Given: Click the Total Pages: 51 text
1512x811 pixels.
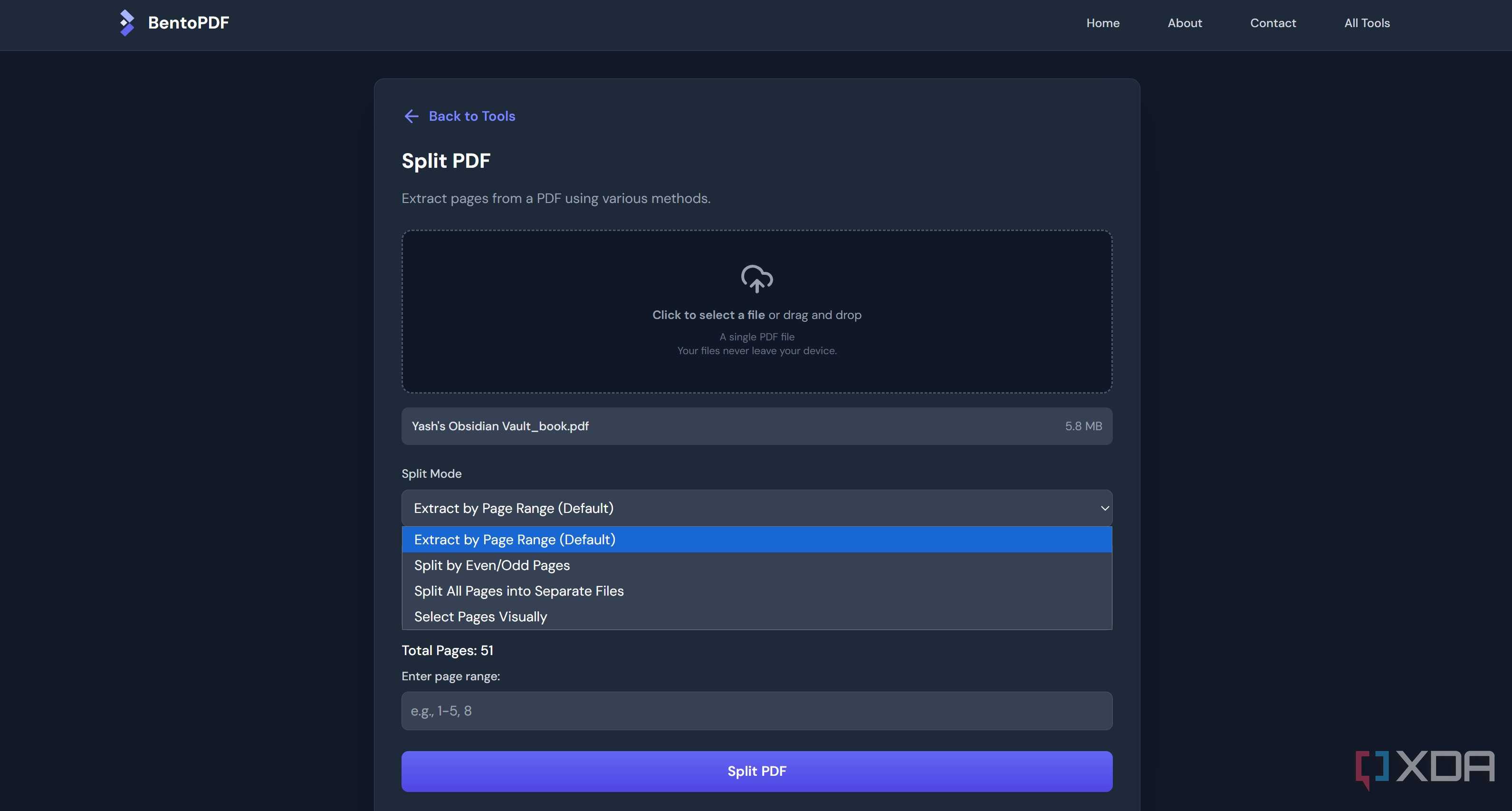Looking at the screenshot, I should coord(447,651).
